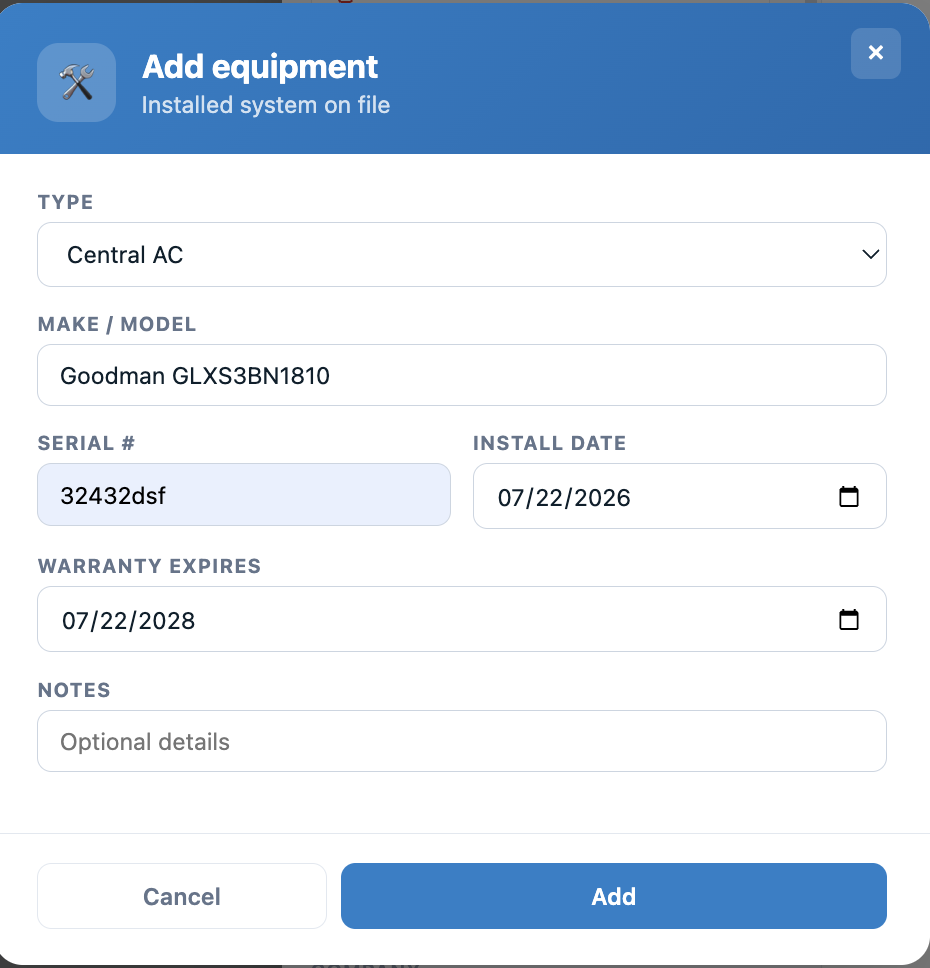Viewport: 930px width, 968px height.
Task: Click the Notes optional details field
Action: (x=462, y=741)
